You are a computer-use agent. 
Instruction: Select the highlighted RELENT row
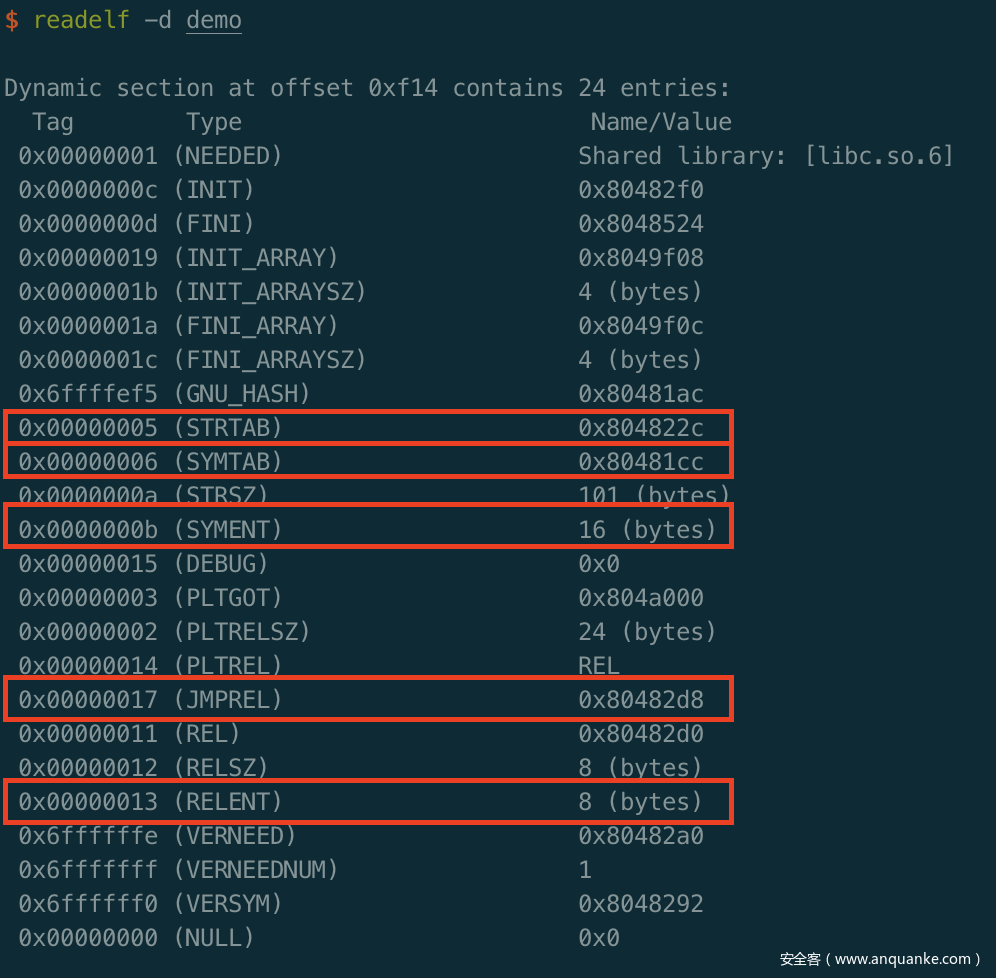(368, 802)
